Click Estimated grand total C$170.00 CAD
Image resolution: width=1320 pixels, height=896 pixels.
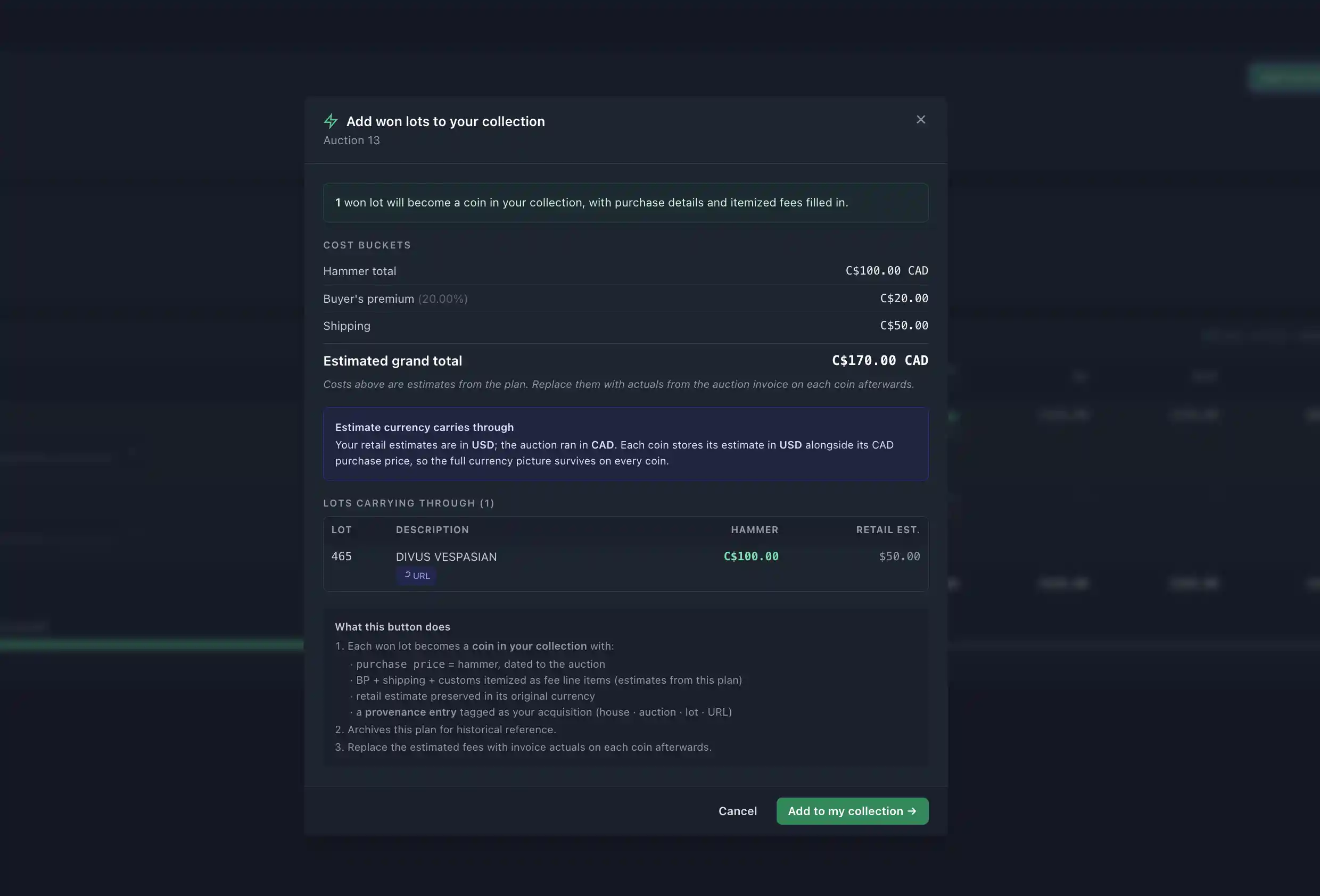(x=880, y=361)
